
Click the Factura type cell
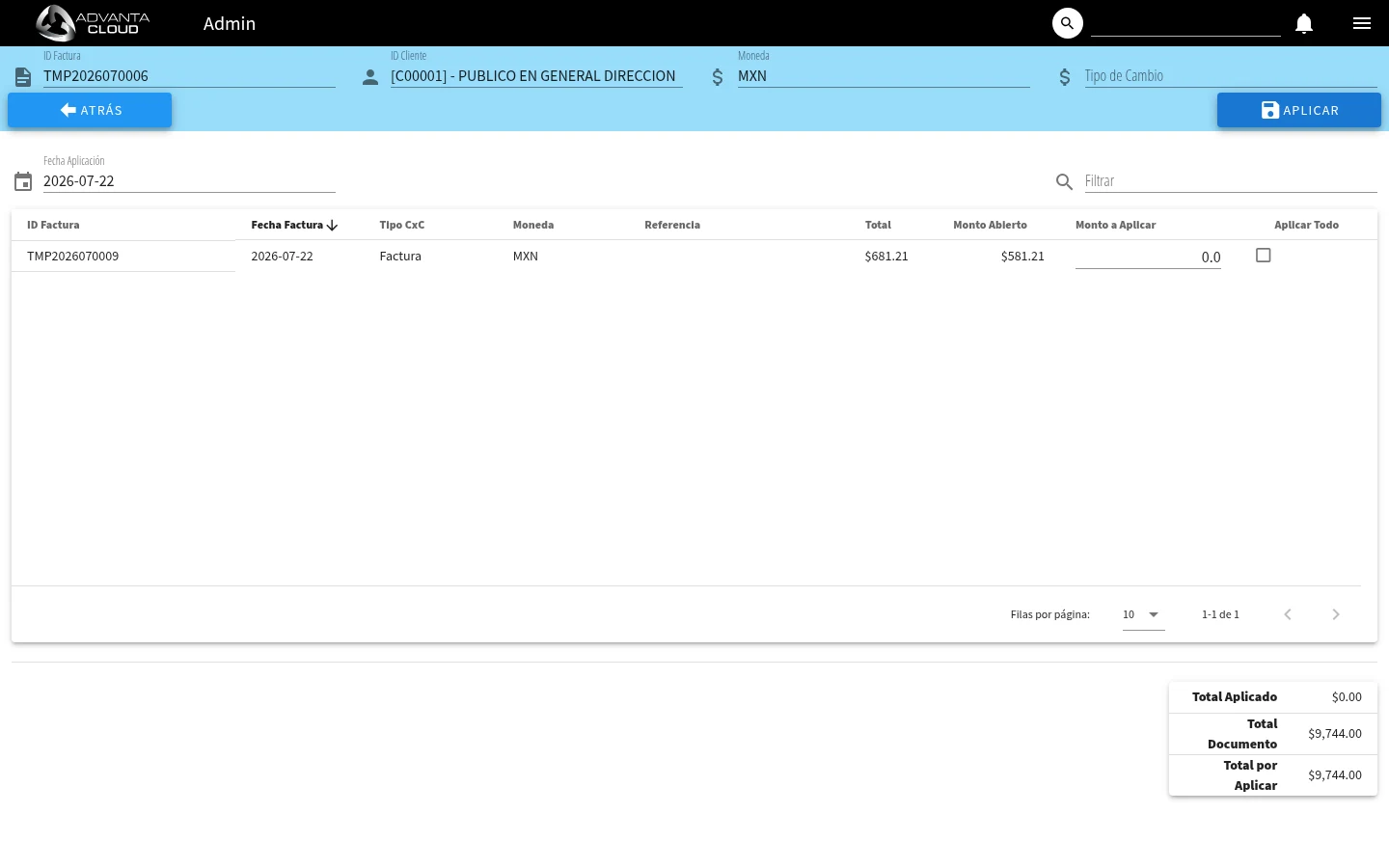click(400, 257)
